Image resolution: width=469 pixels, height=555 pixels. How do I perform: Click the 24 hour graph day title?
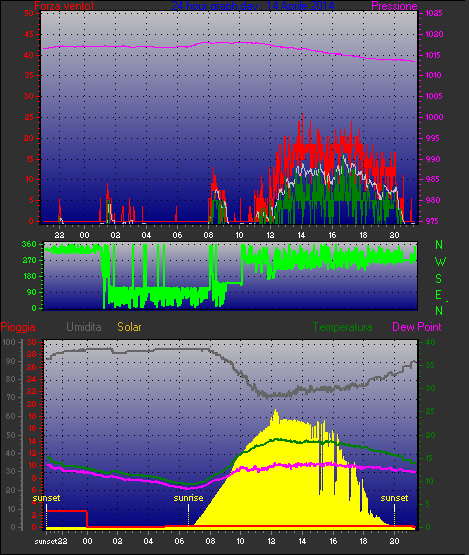click(253, 5)
